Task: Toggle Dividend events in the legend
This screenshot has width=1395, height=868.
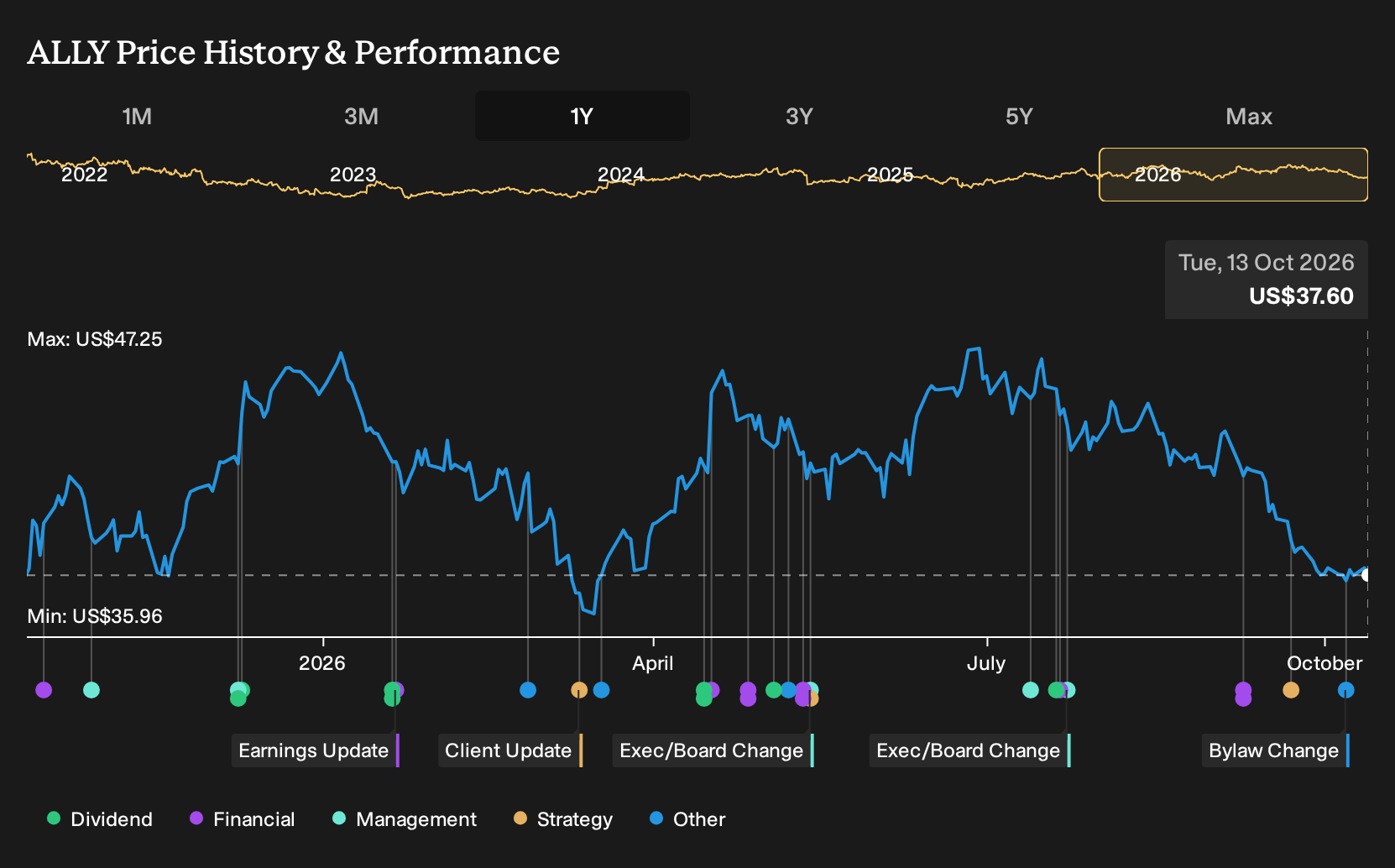Action: coord(100,819)
